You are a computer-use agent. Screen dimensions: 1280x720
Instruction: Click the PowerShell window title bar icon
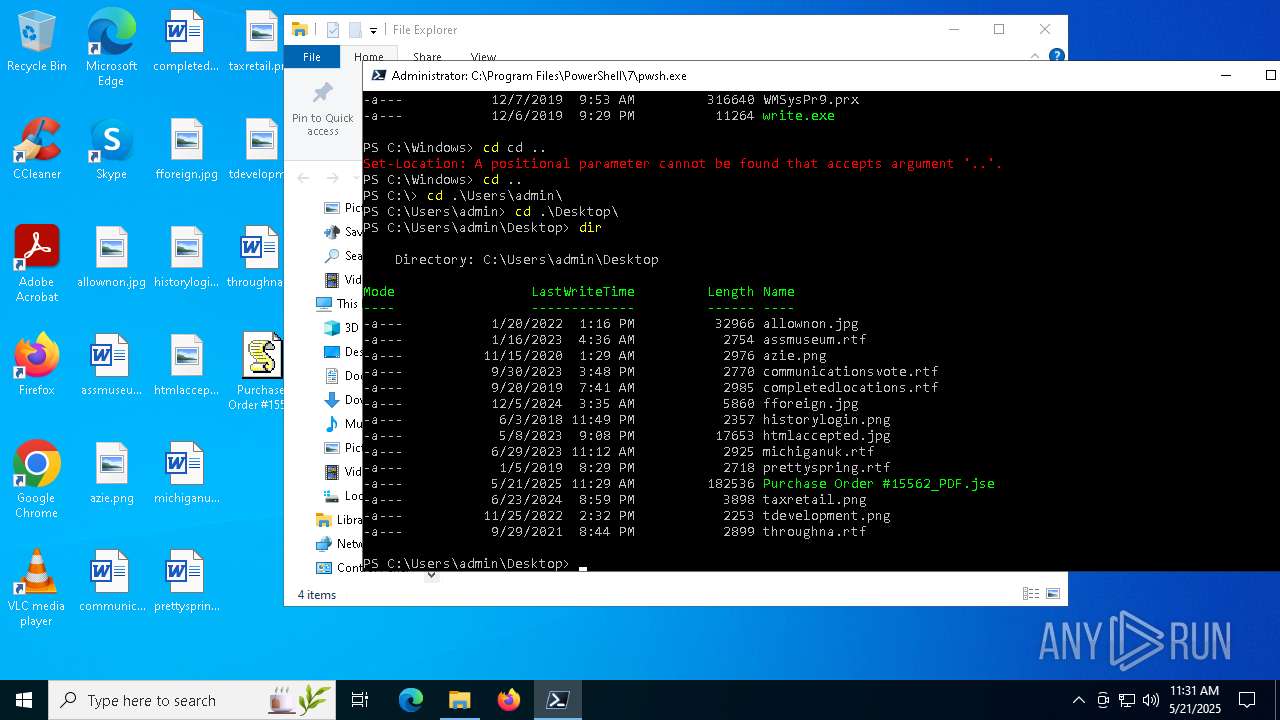[x=379, y=75]
